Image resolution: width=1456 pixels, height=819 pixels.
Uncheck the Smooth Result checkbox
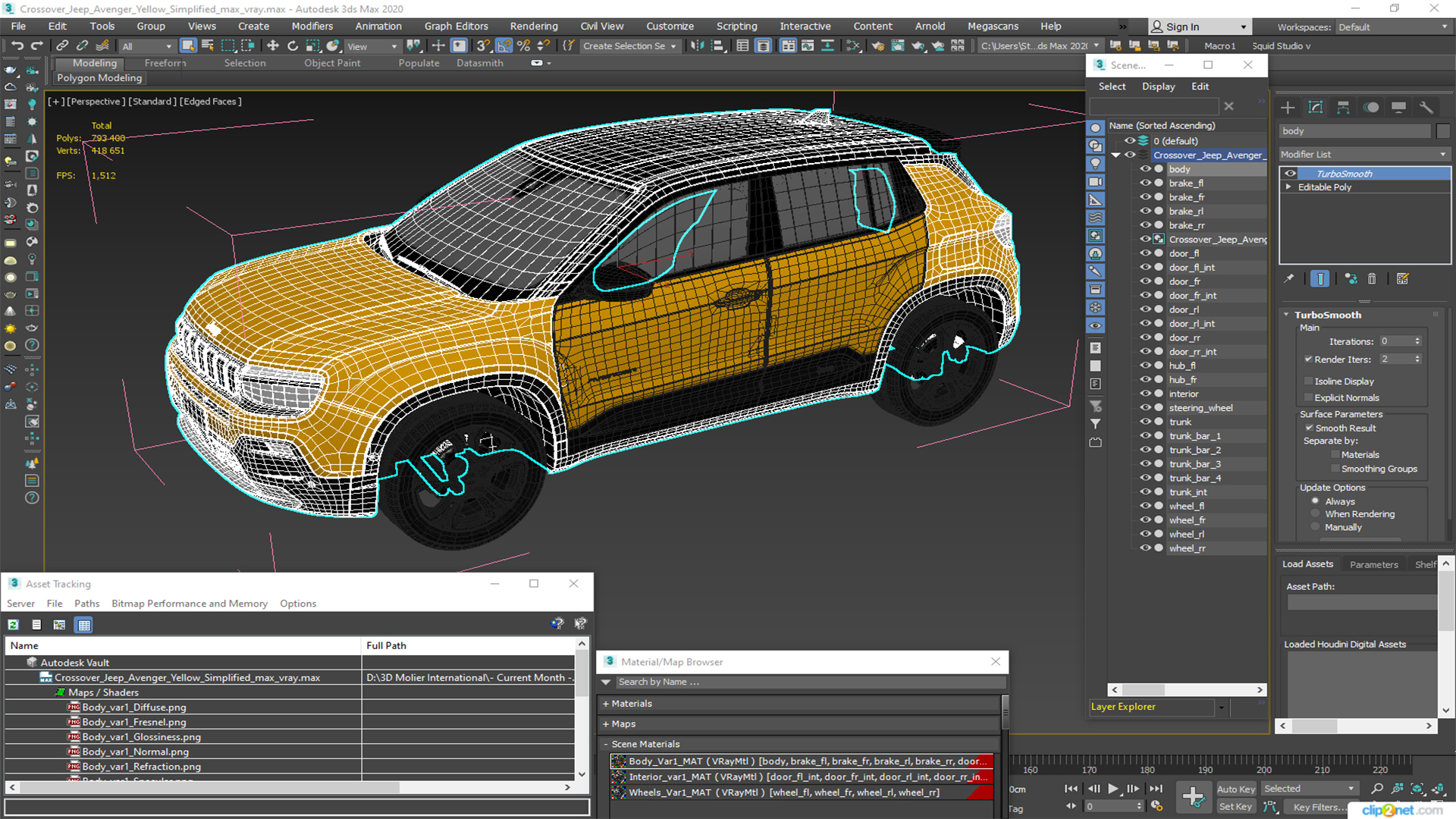[x=1309, y=428]
